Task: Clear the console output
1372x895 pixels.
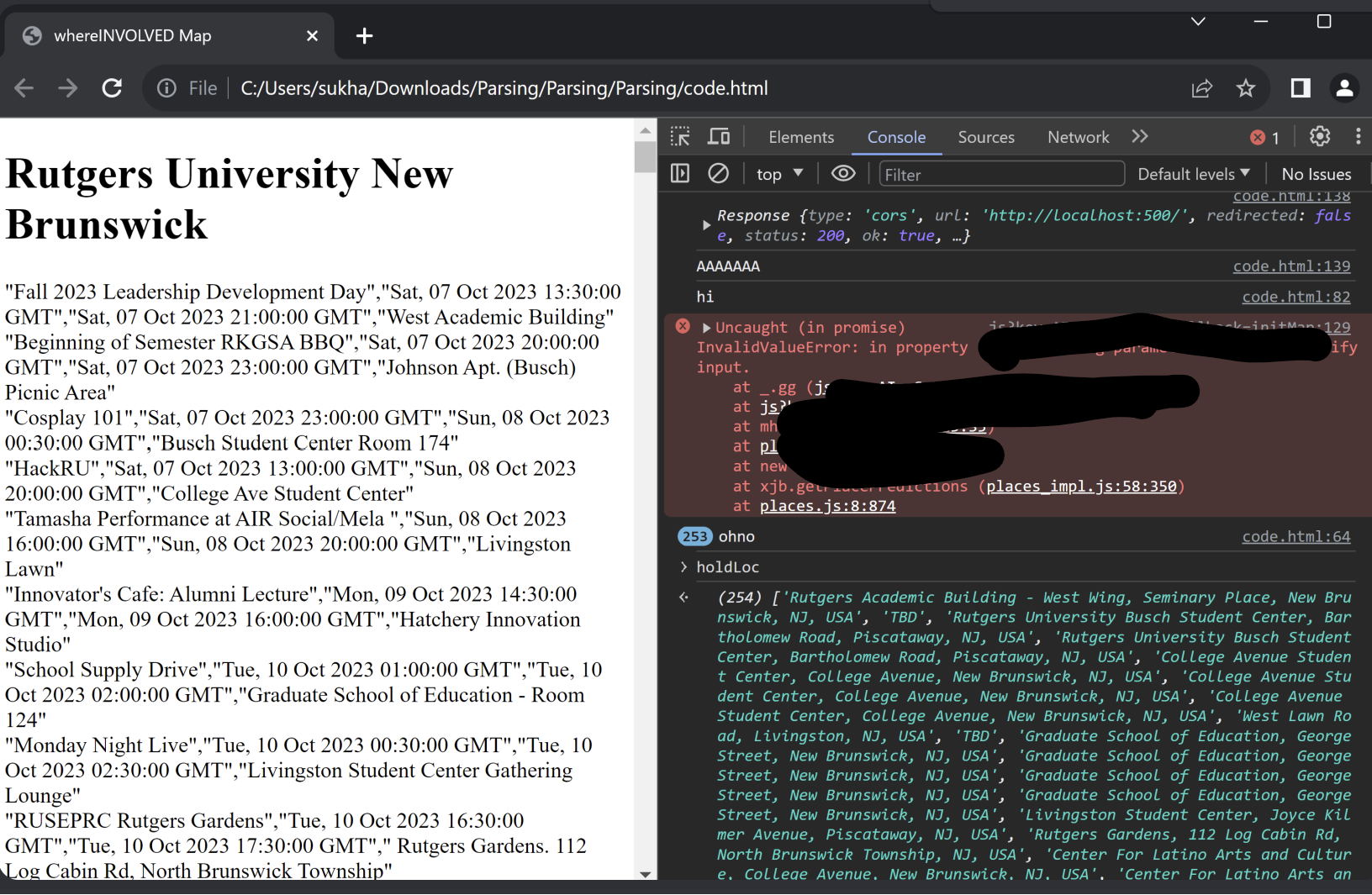Action: pyautogui.click(x=719, y=174)
